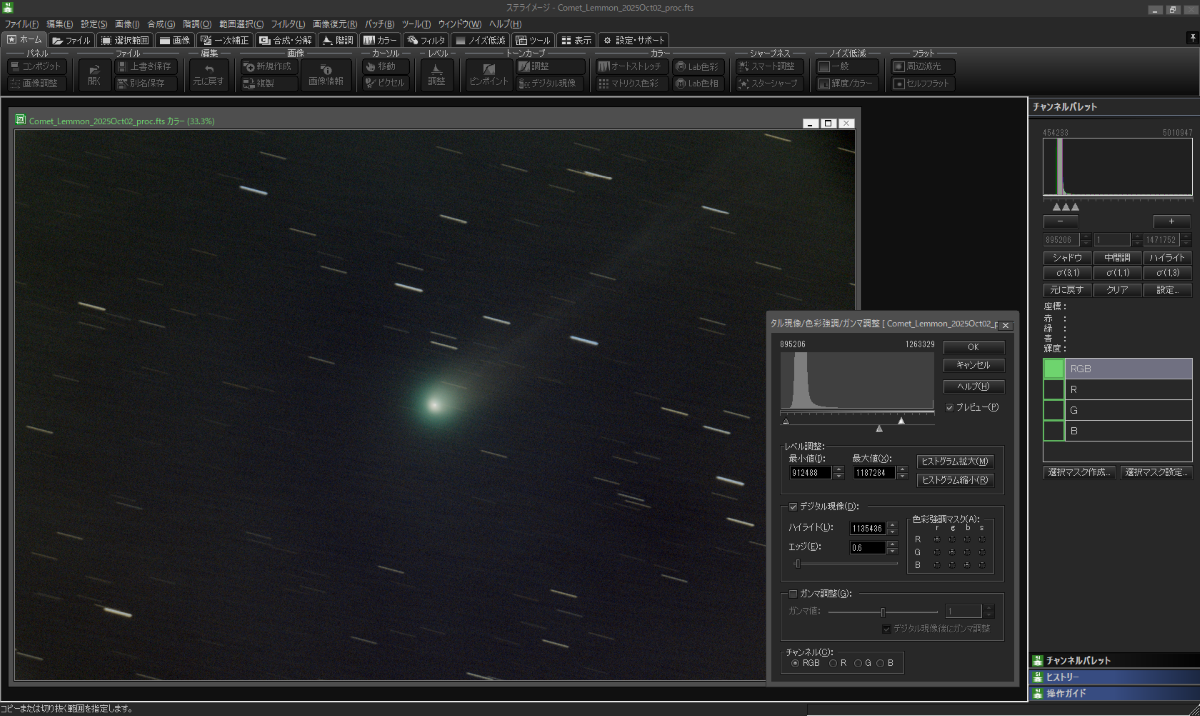This screenshot has width=1200, height=716.
Task: Click the エッジ slider handle
Action: point(798,564)
